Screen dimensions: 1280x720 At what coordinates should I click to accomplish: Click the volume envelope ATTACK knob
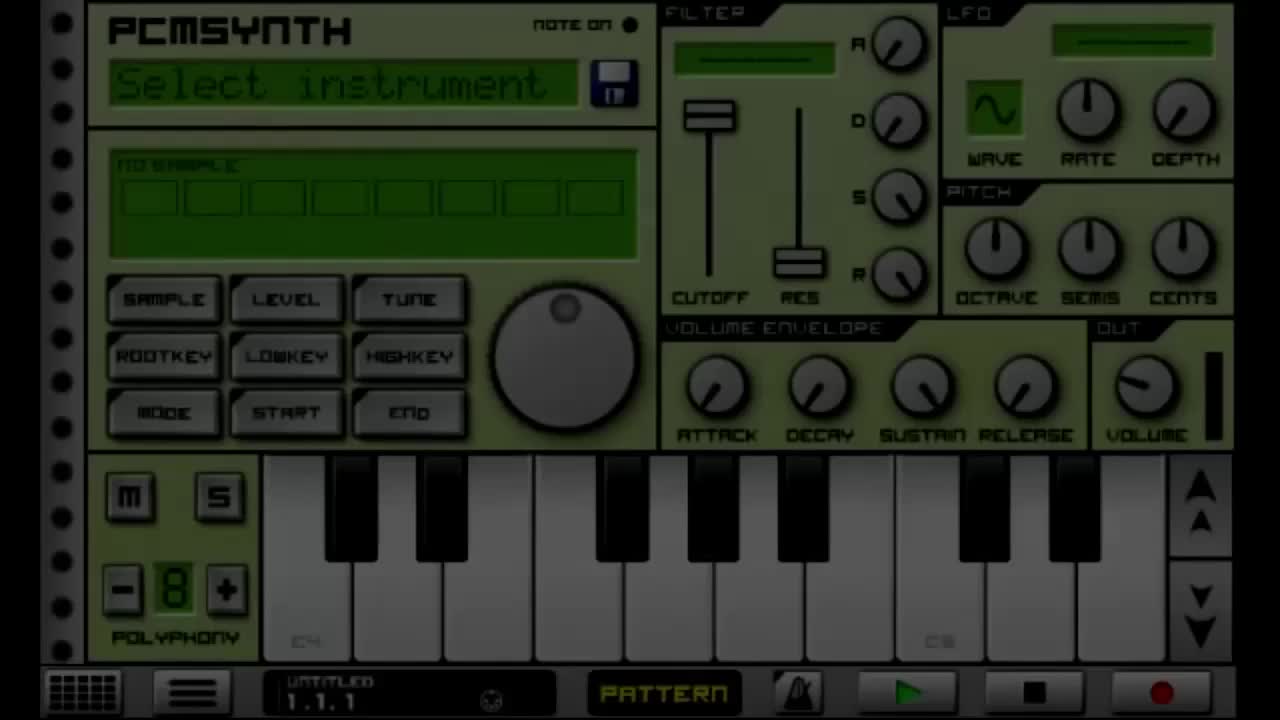[x=717, y=388]
